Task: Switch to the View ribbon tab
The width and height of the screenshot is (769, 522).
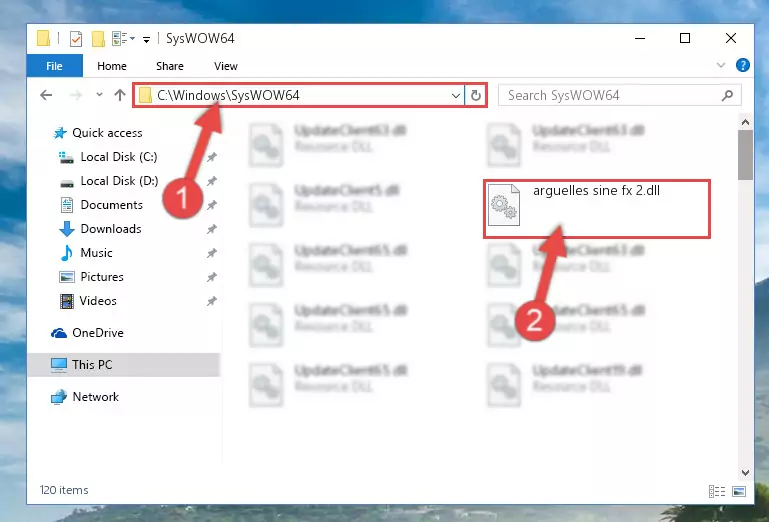Action: tap(226, 66)
